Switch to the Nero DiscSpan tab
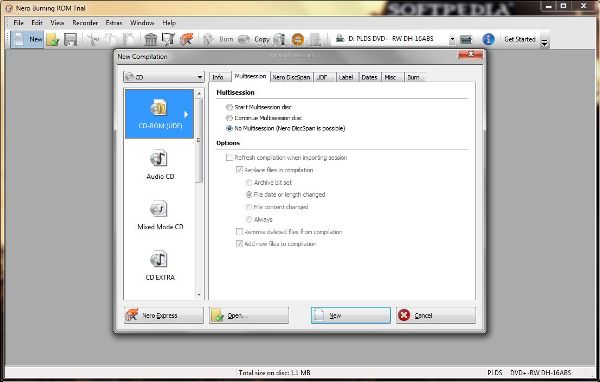Viewport: 600px width, 382px height. (x=291, y=77)
